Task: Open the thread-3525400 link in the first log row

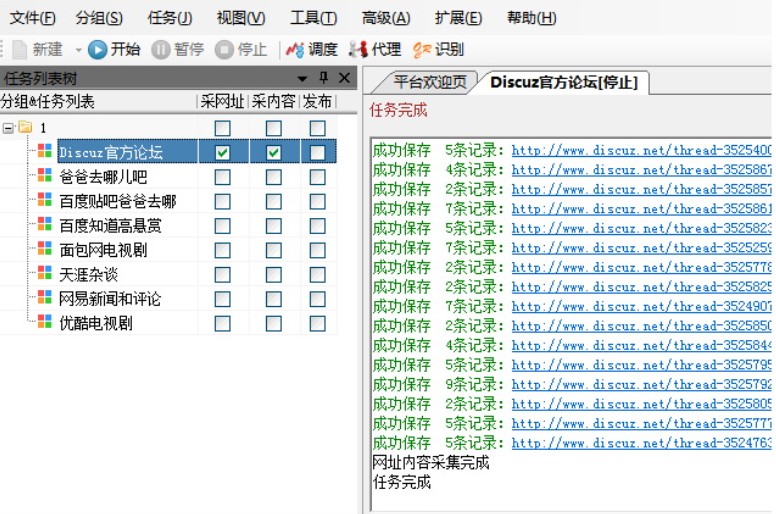Action: 641,150
